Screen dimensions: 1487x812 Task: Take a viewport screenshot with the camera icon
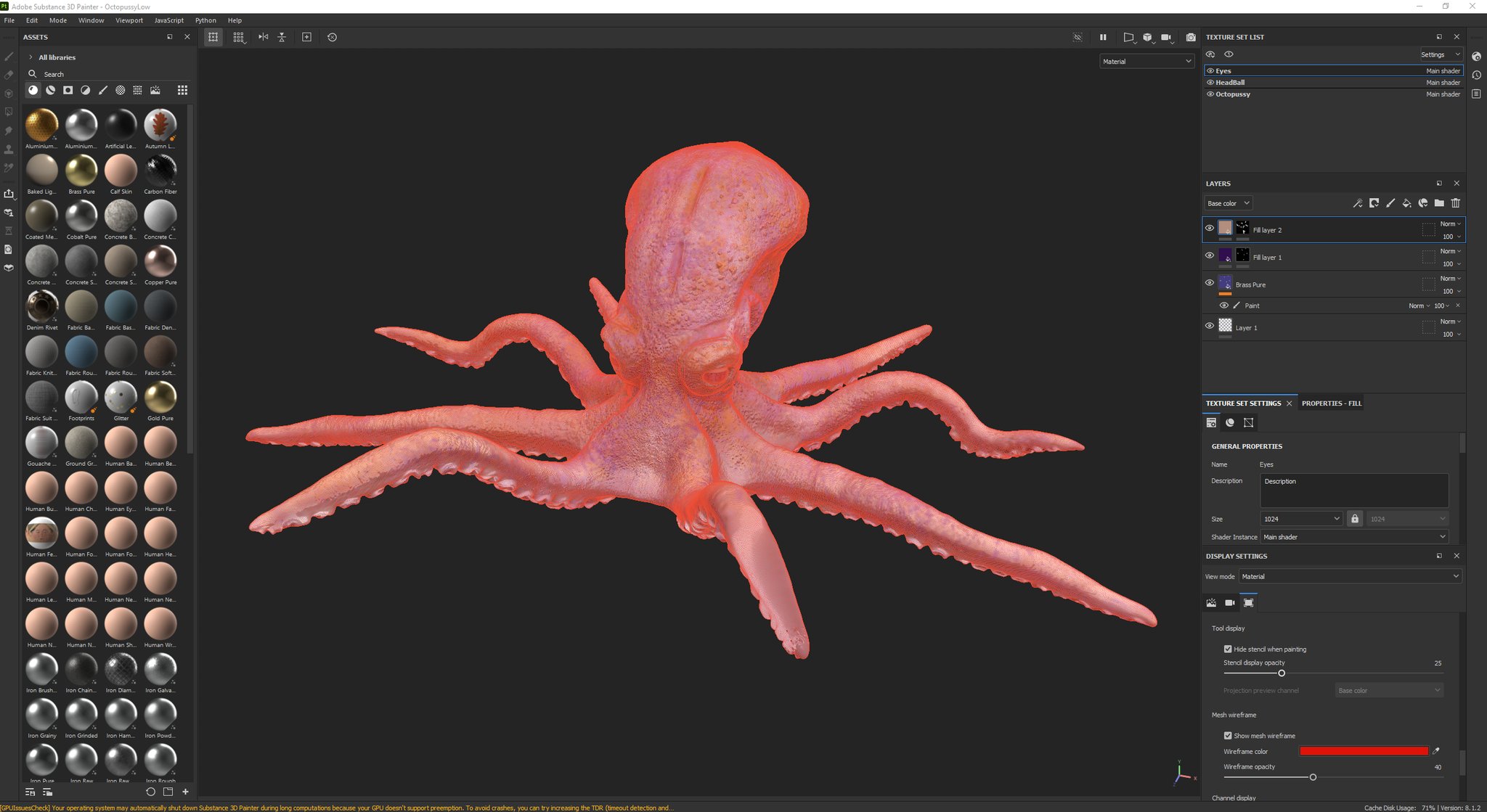[1191, 37]
